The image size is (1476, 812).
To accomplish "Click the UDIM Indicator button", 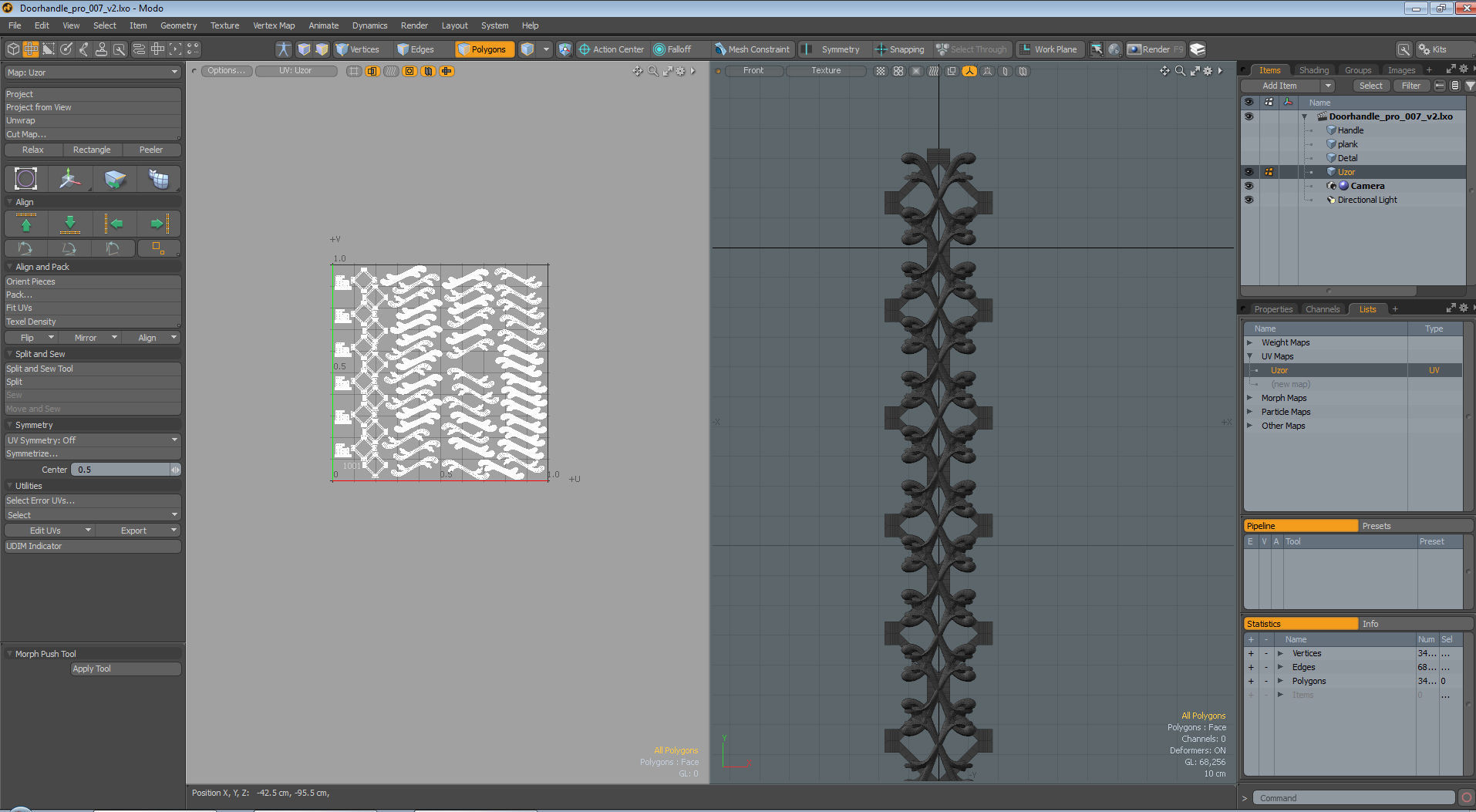I will tap(93, 546).
